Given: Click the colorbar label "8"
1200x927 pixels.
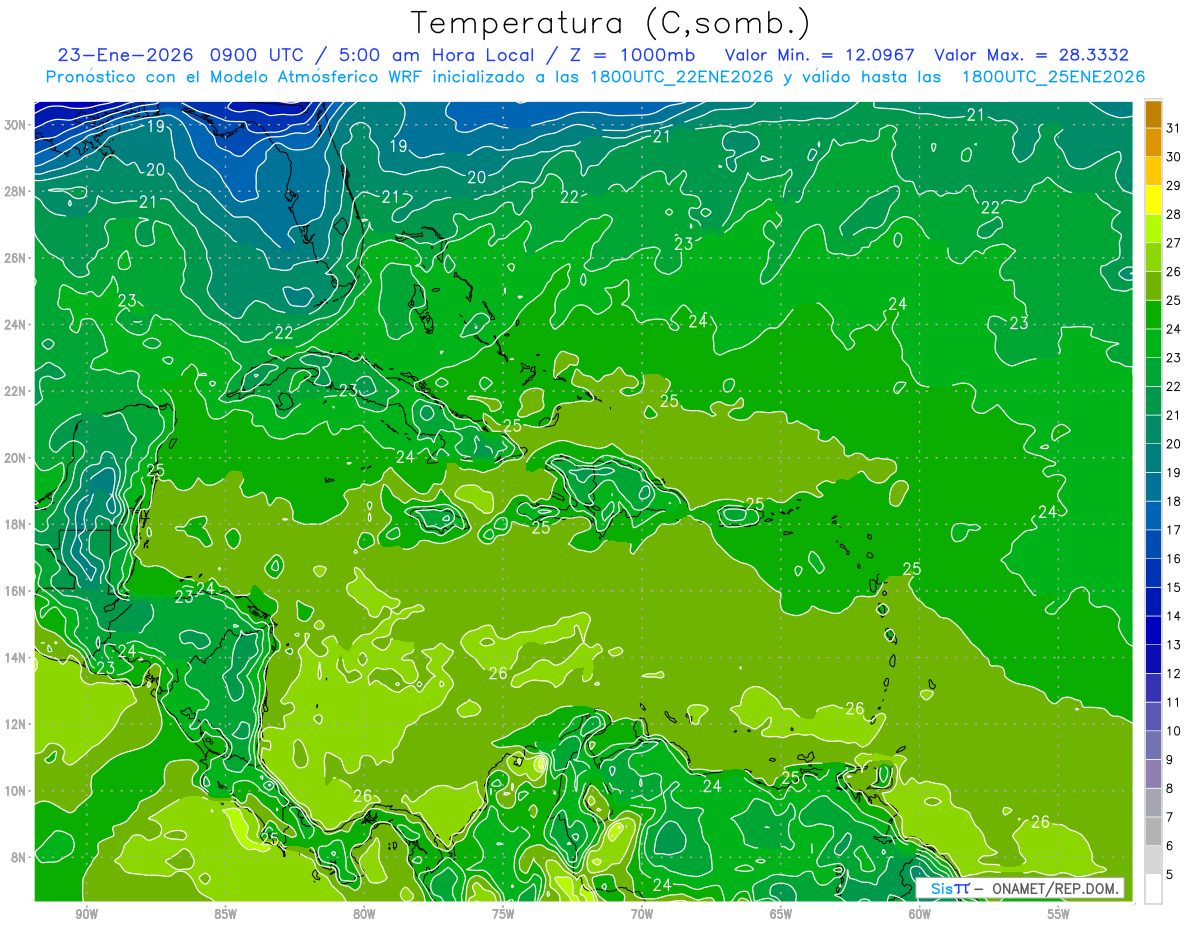Looking at the screenshot, I should point(1170,789).
